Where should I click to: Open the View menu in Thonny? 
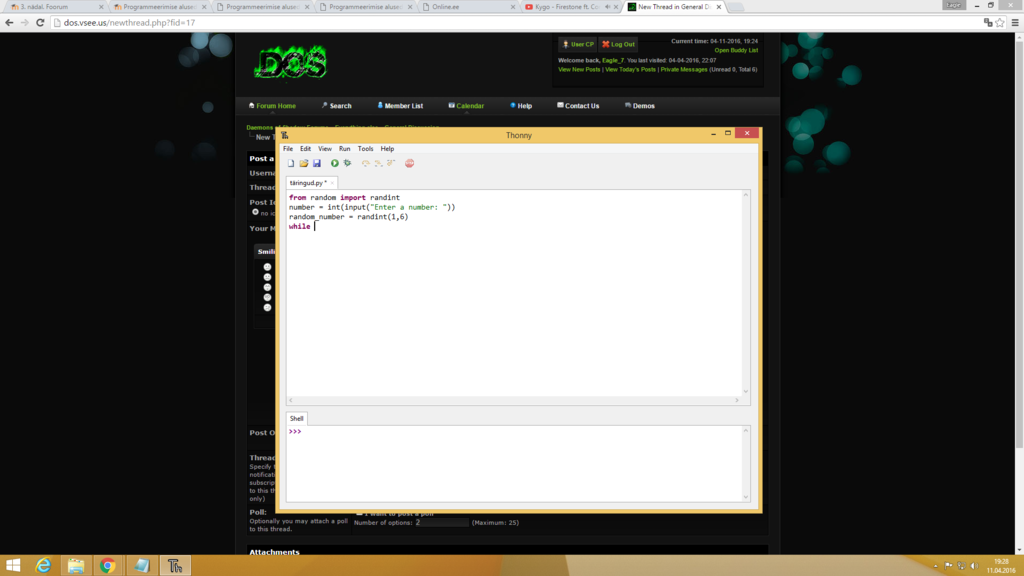pos(325,149)
